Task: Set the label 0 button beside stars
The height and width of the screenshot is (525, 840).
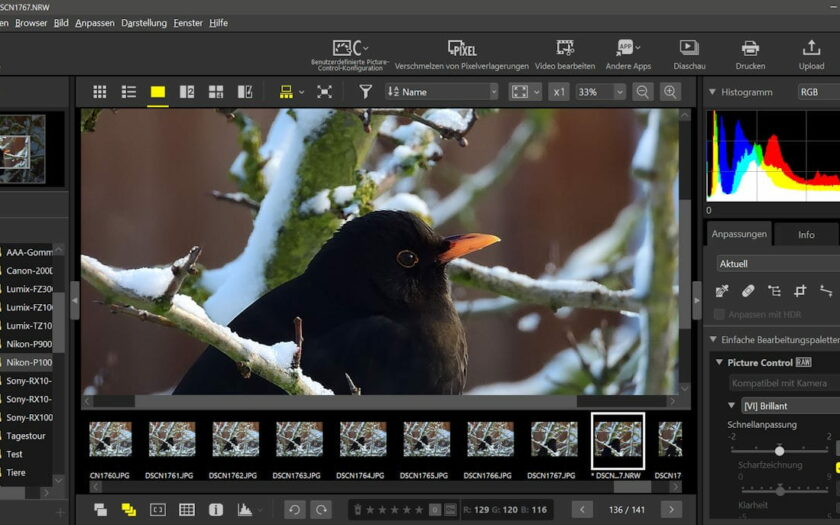Action: [436, 509]
